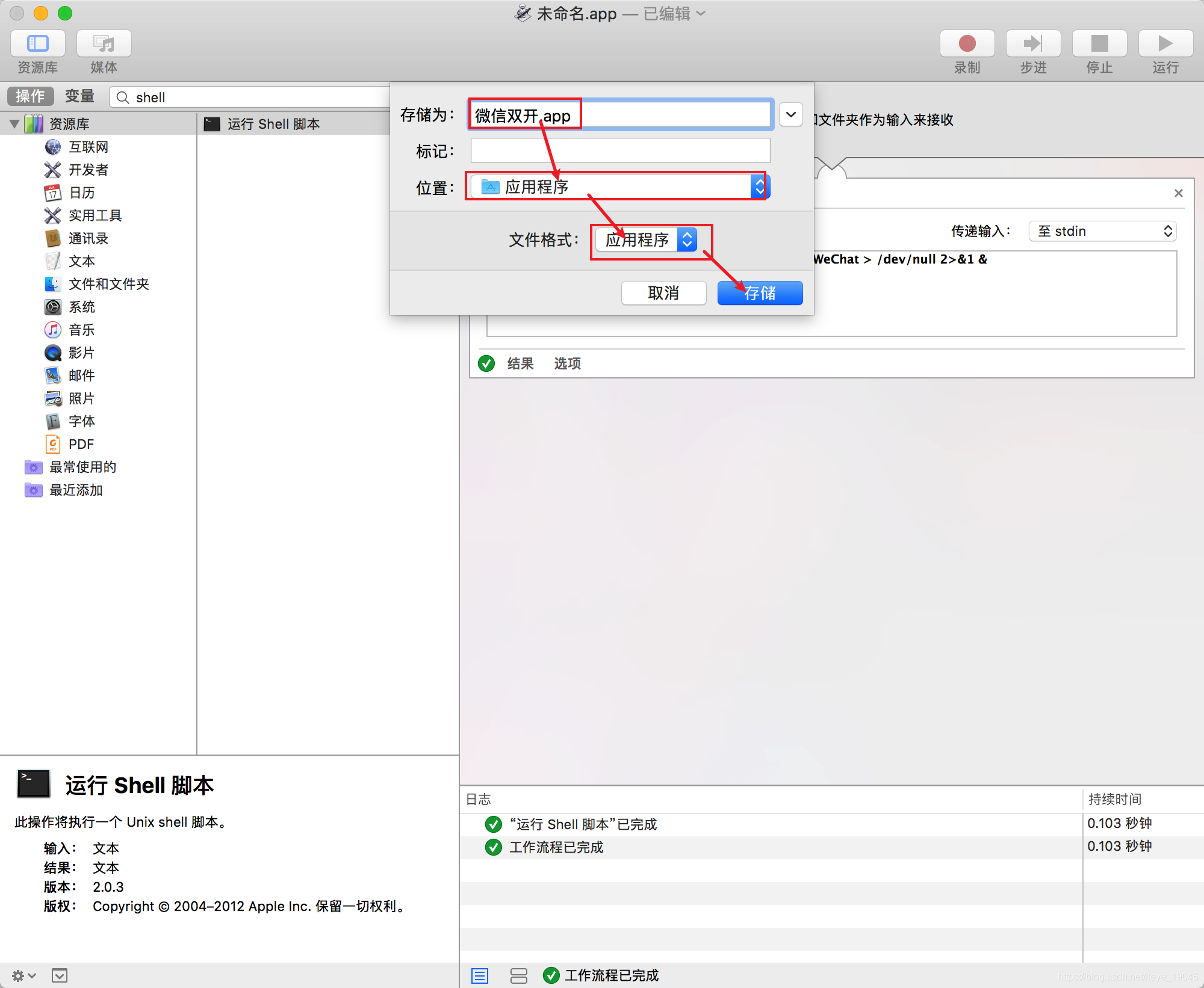This screenshot has width=1204, height=988.
Task: Open the 媒体 media browser button
Action: coord(104,44)
